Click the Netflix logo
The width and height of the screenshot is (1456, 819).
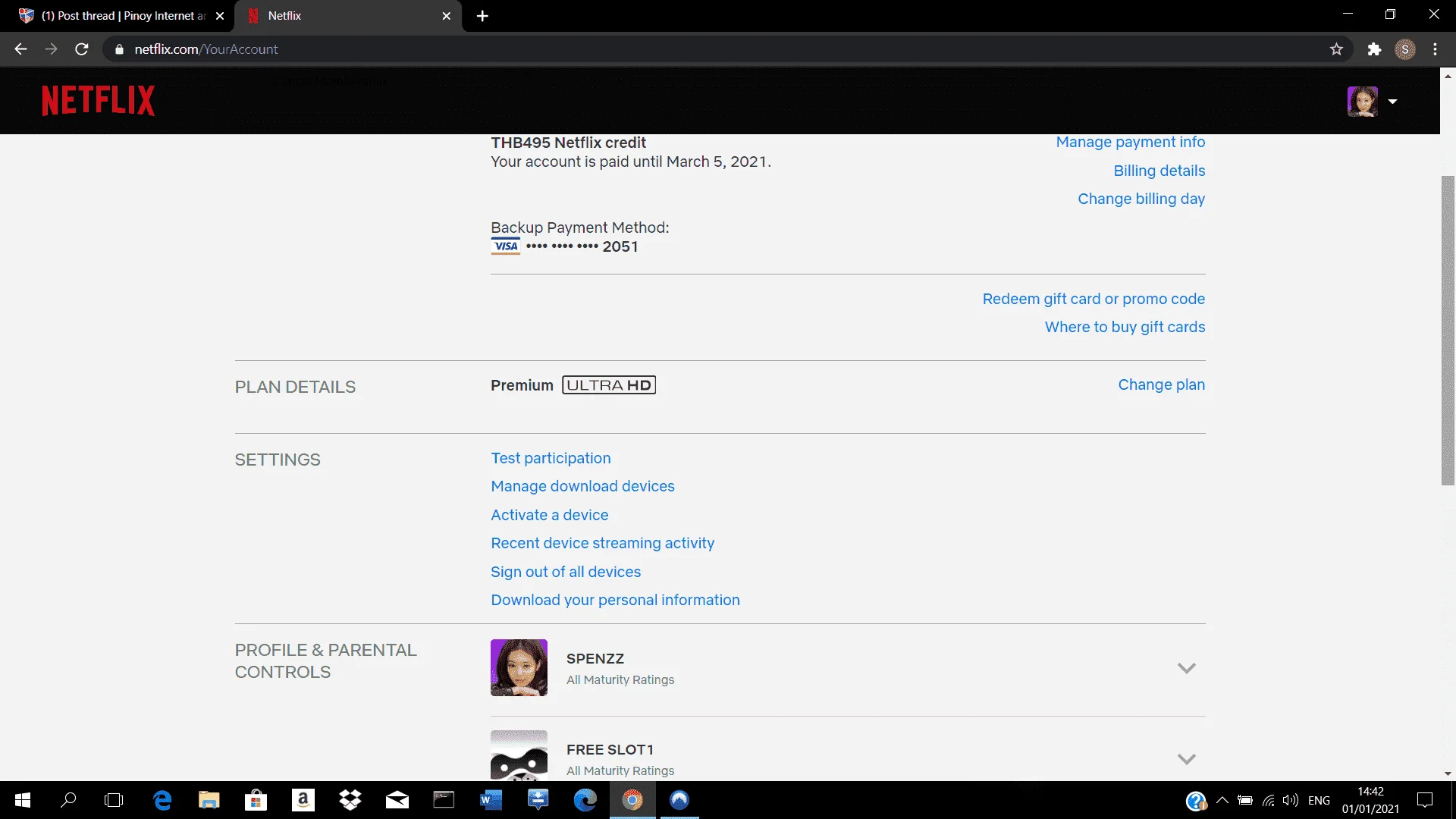coord(98,100)
